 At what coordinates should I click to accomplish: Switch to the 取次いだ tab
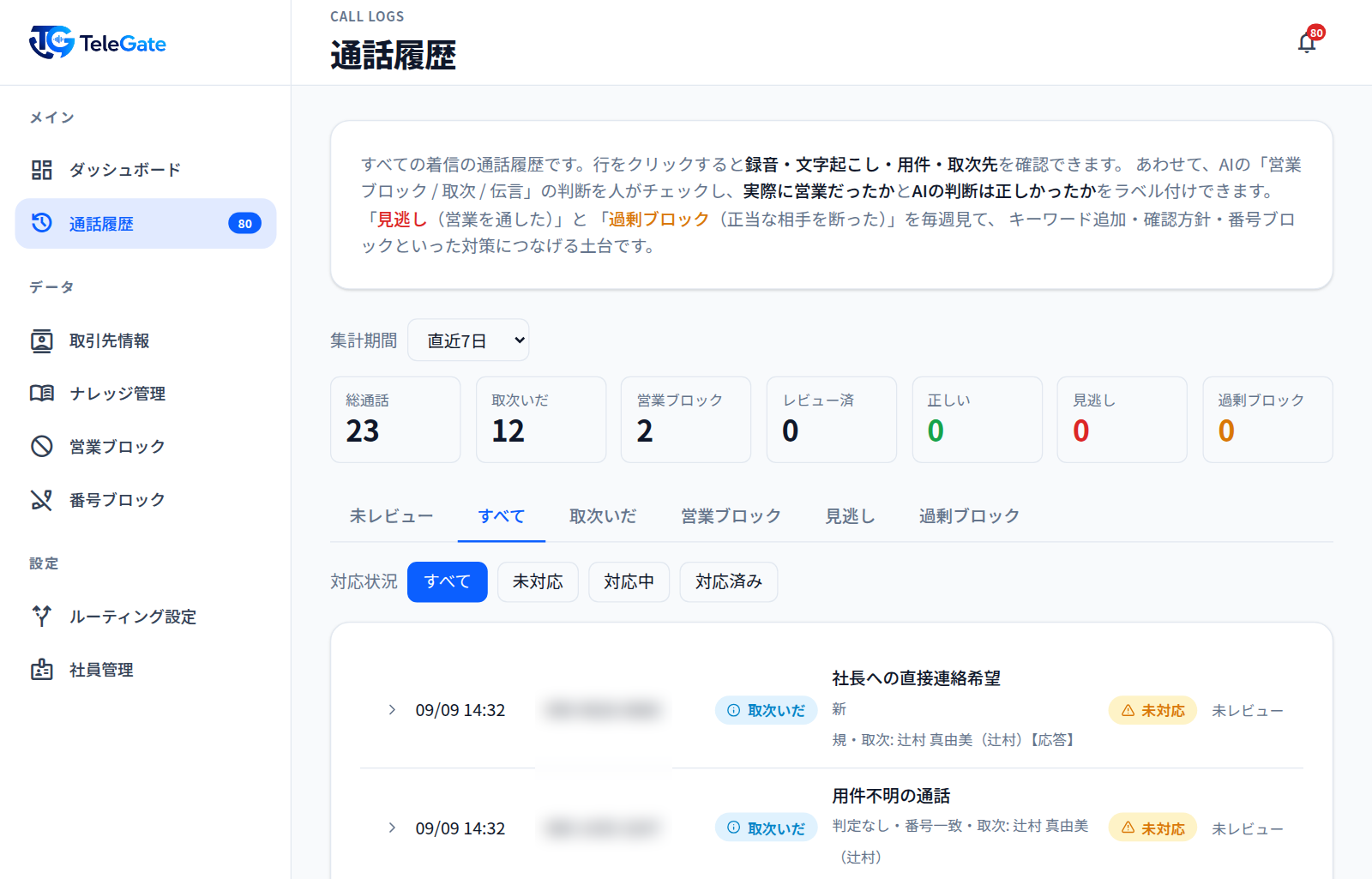click(x=603, y=516)
